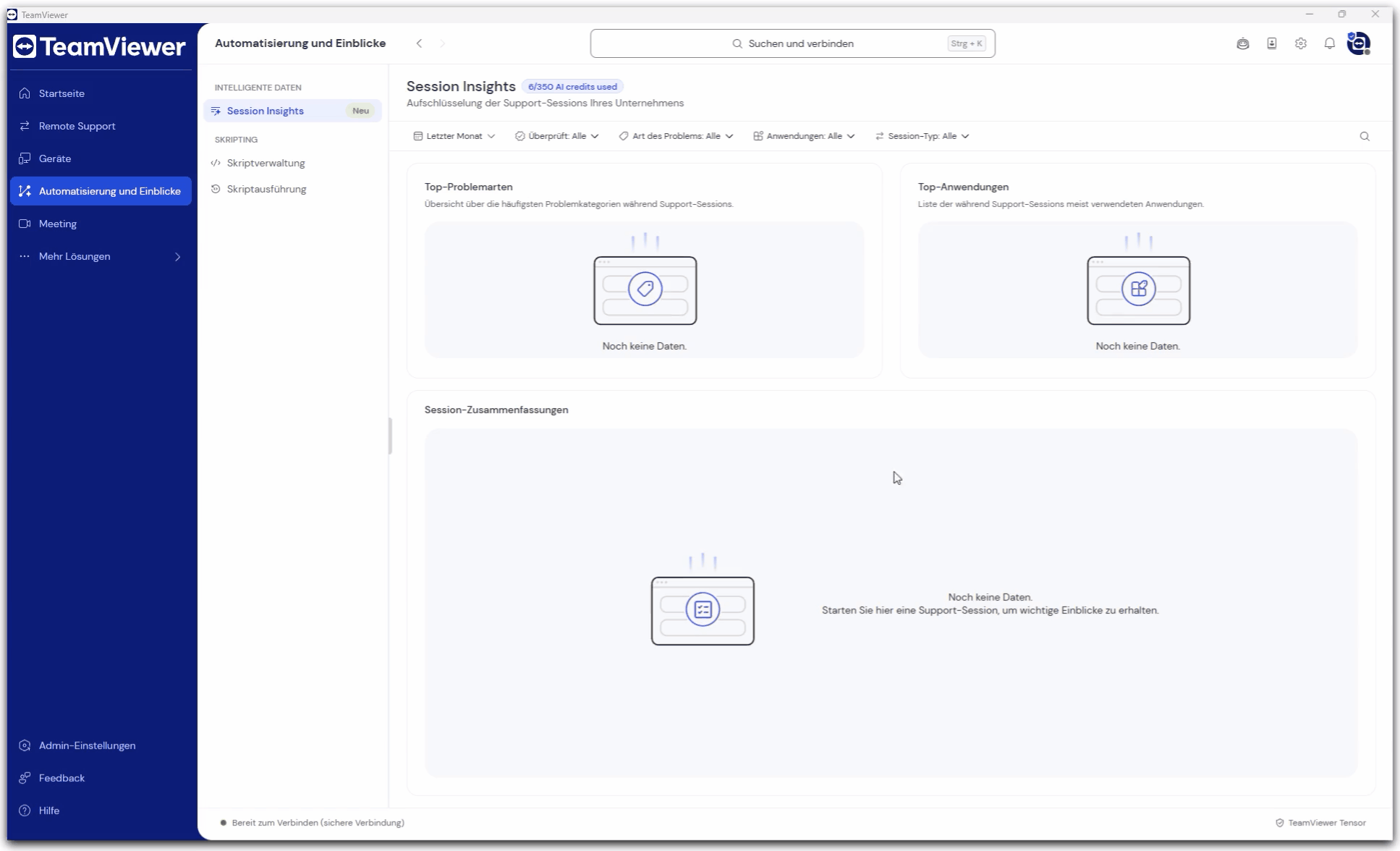Image resolution: width=1400 pixels, height=851 pixels.
Task: Open Remote Support section
Action: click(x=101, y=126)
